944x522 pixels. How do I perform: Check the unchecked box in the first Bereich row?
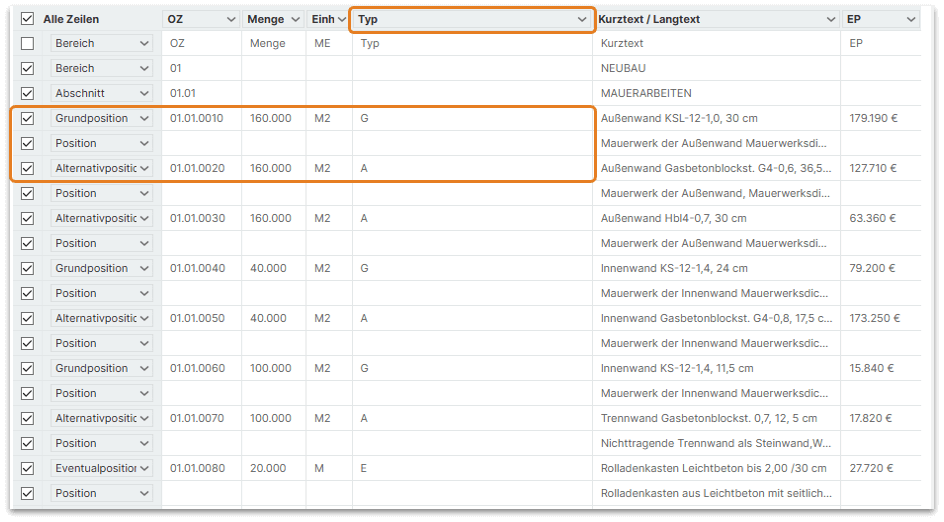tap(27, 44)
